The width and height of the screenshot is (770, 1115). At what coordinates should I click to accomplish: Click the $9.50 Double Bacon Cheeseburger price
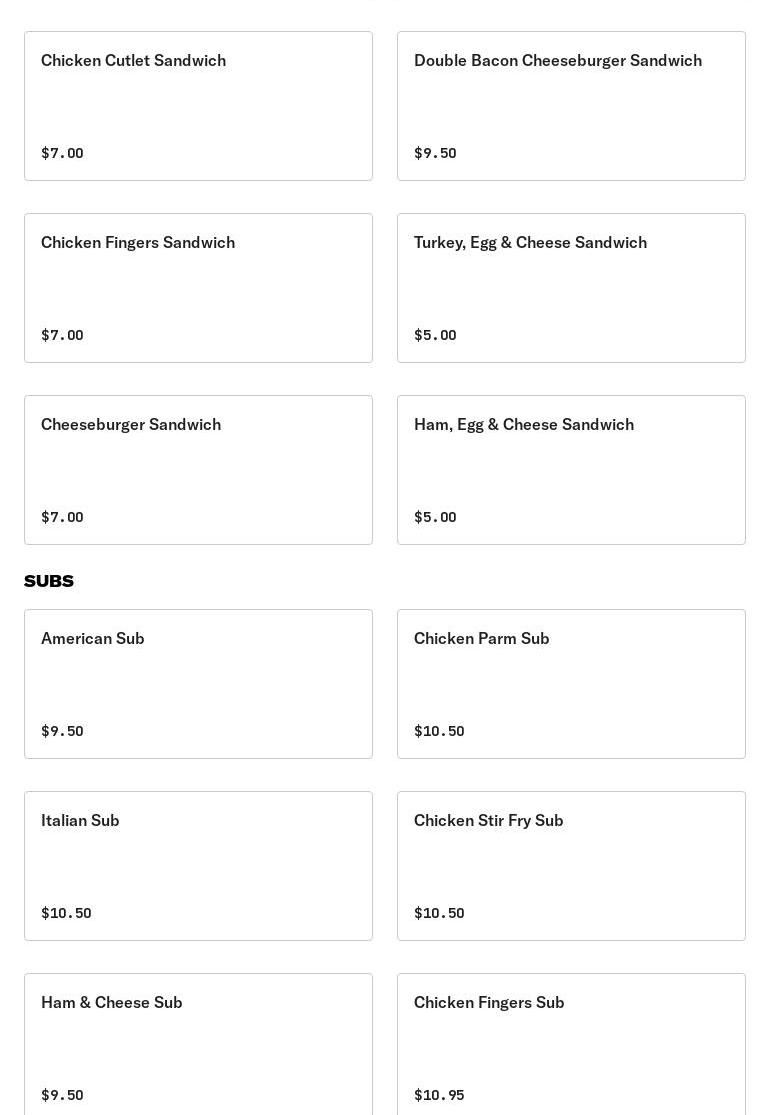click(435, 153)
